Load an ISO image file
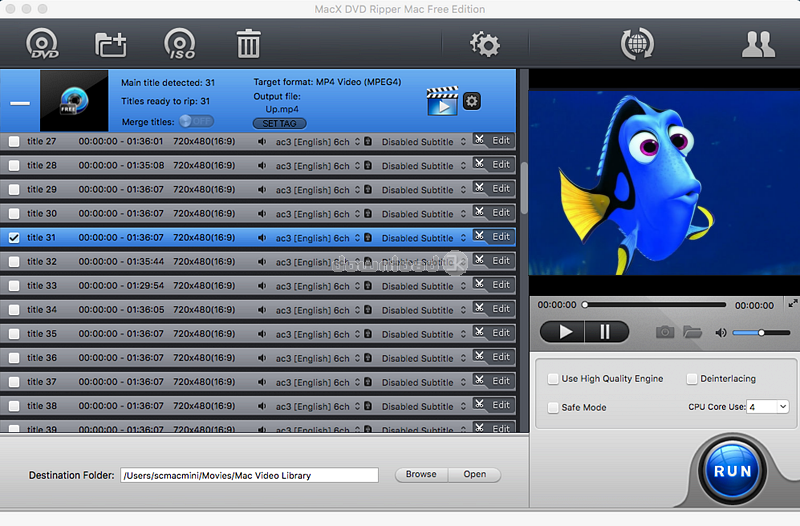 [x=180, y=44]
